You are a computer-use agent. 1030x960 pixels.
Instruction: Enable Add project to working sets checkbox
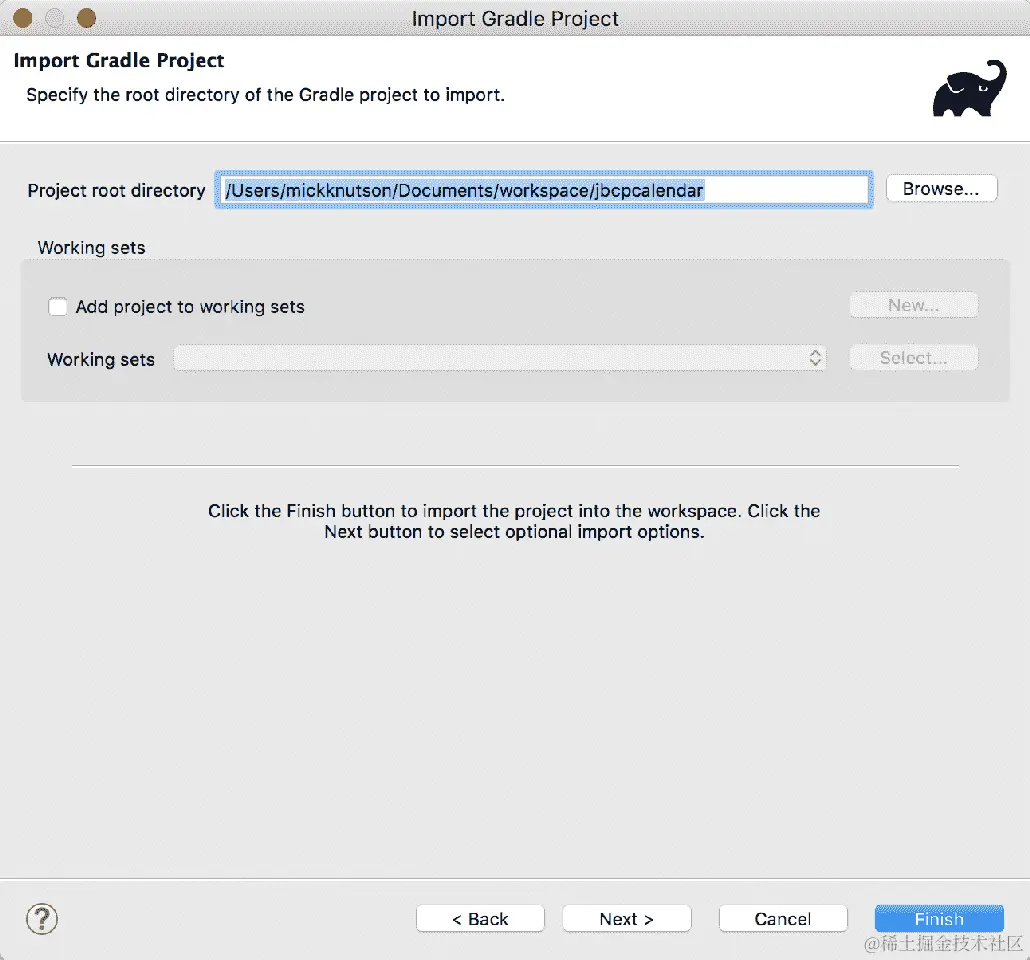[58, 307]
